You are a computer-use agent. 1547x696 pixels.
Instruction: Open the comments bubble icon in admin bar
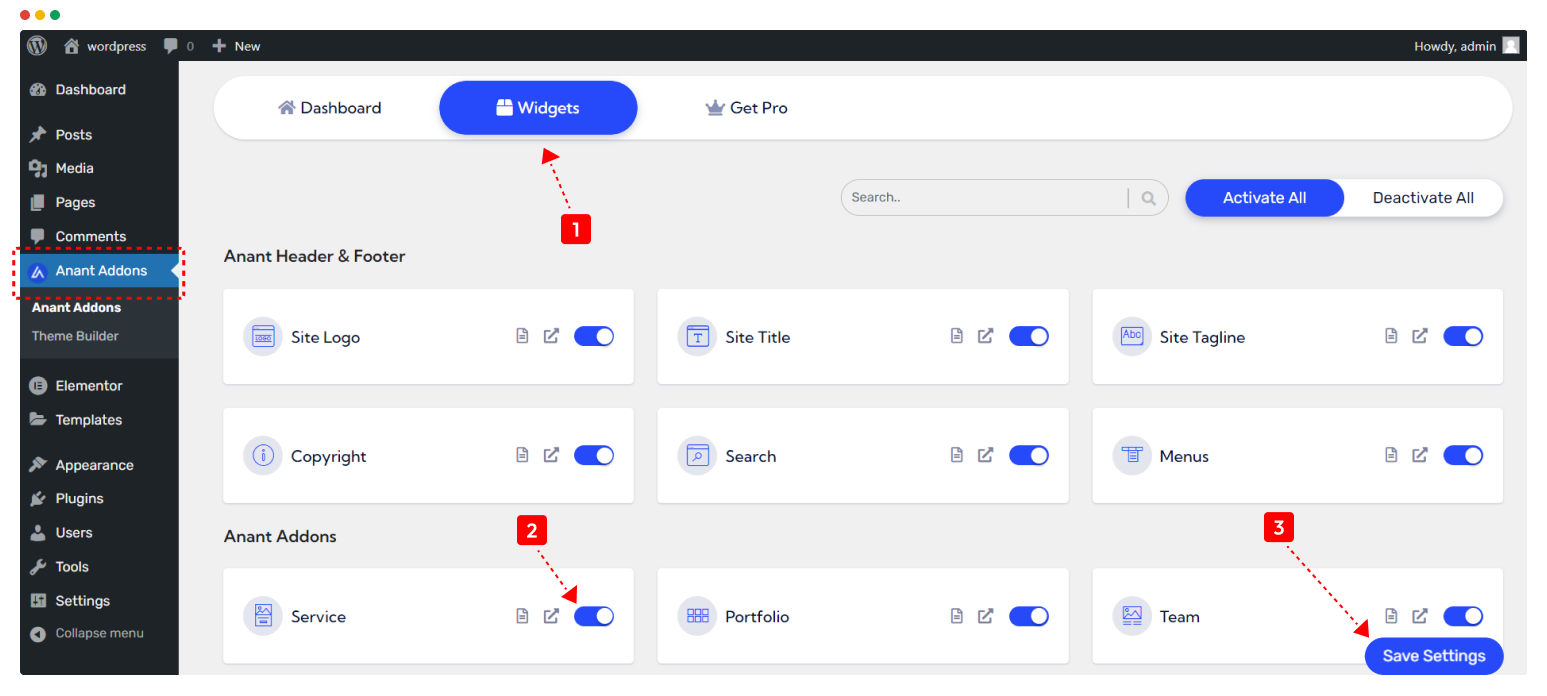[172, 46]
